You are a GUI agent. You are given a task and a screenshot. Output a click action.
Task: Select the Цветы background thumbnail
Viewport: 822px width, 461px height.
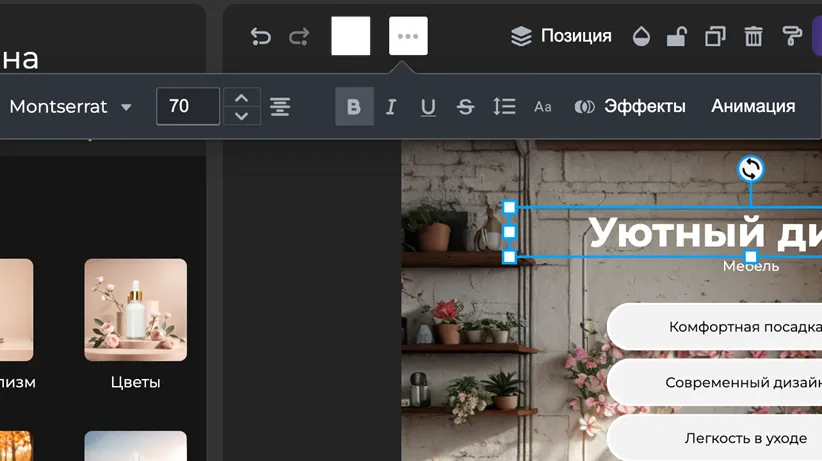point(136,309)
